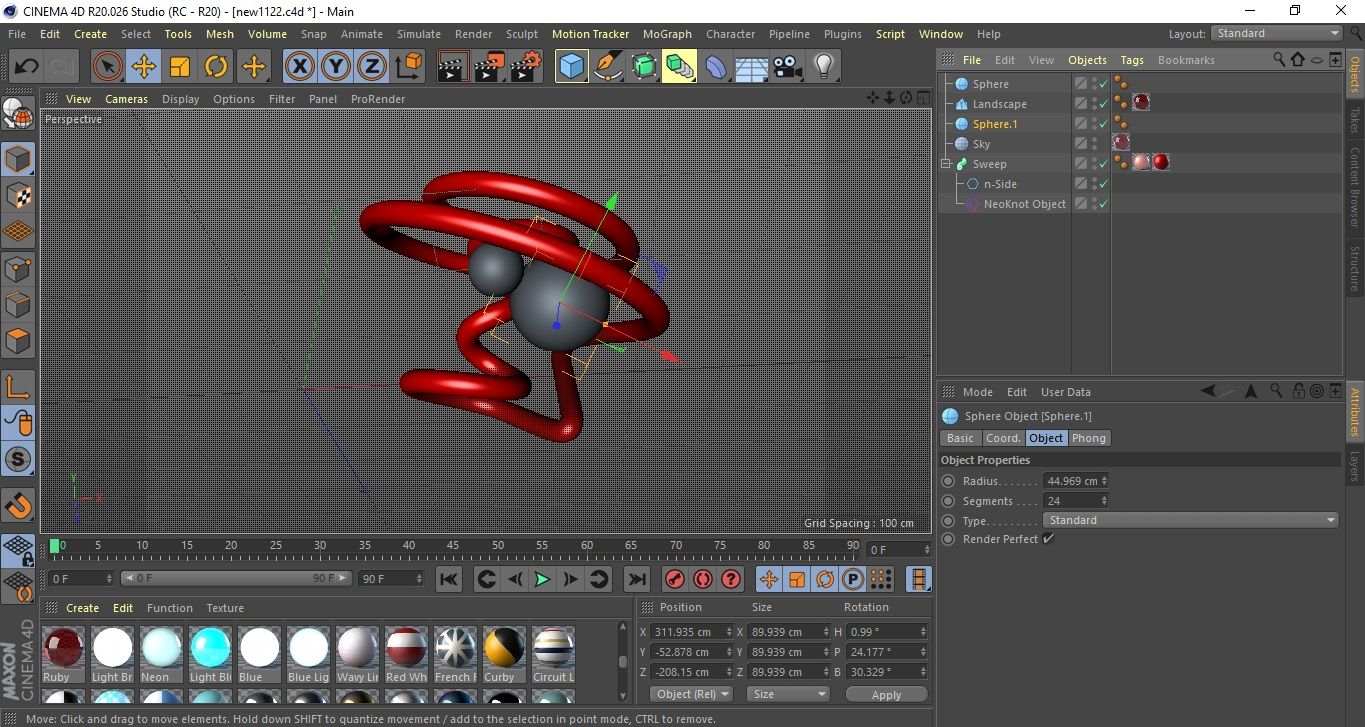Viewport: 1365px width, 727px height.
Task: Collapse the Sweep object tree
Action: 945,164
